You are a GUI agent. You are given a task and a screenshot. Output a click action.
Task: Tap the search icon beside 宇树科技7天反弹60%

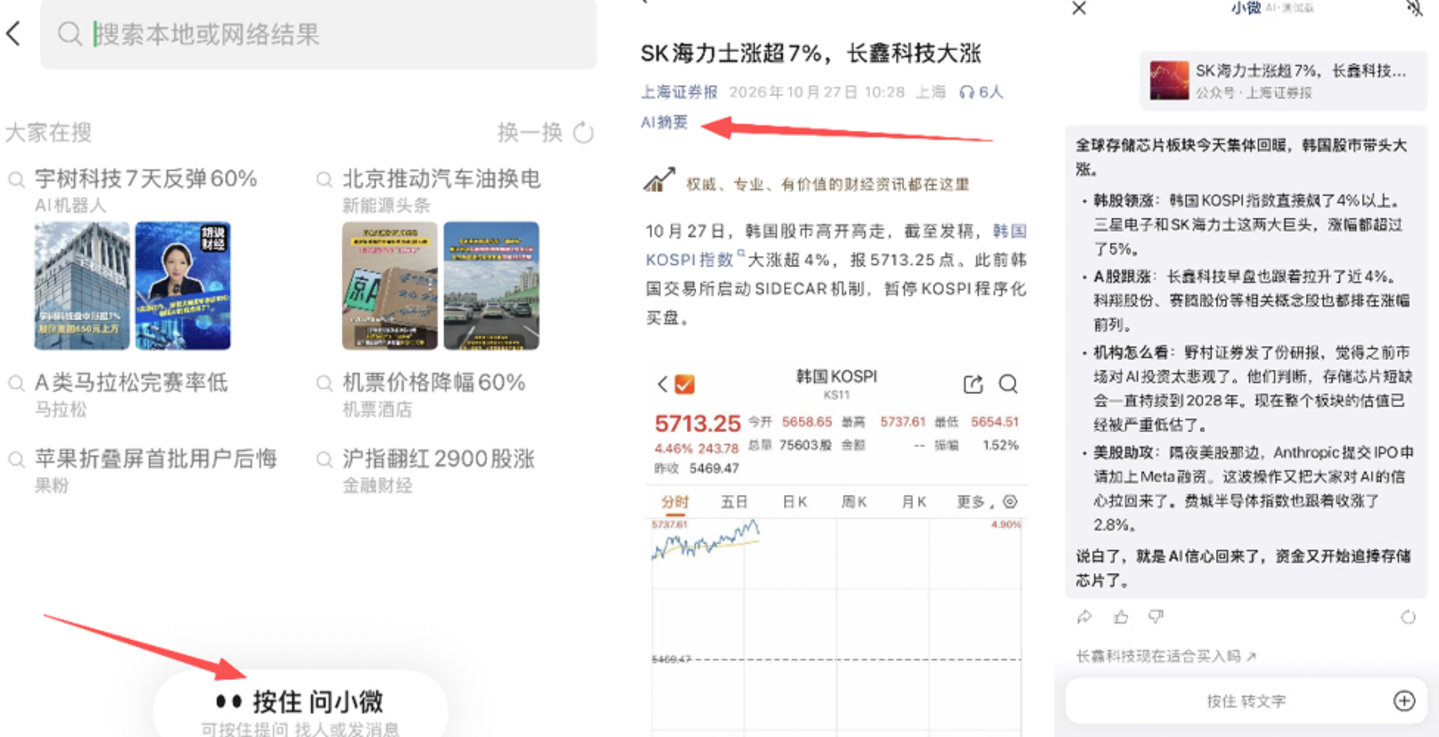pos(16,180)
